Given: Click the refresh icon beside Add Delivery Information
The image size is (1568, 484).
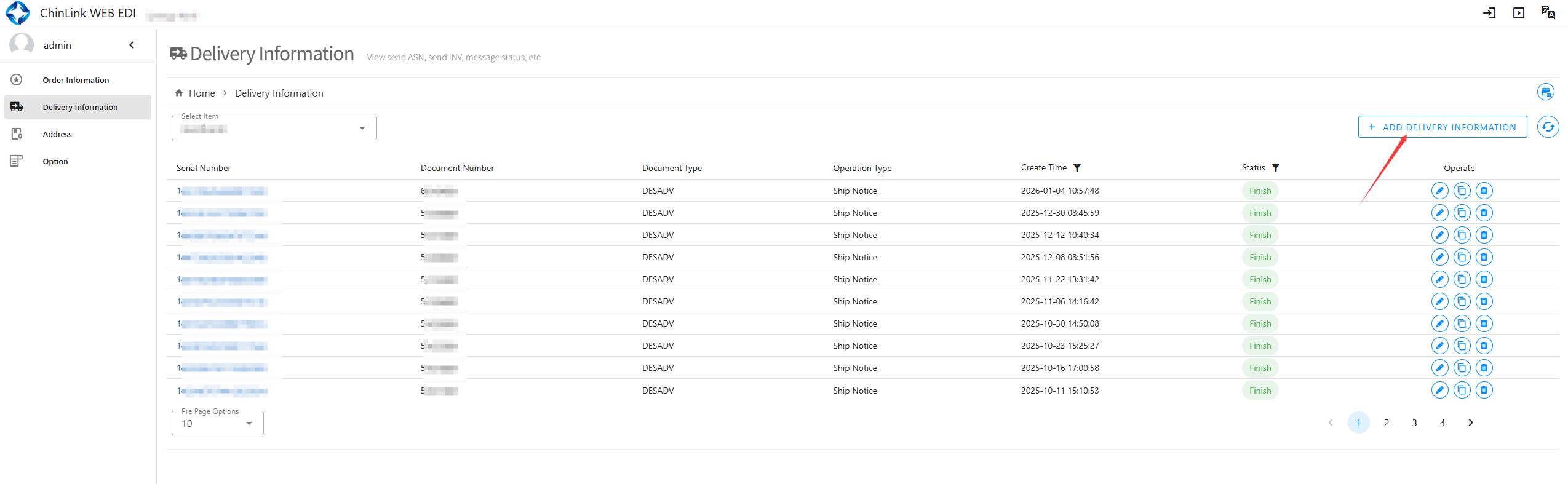Looking at the screenshot, I should (x=1548, y=127).
